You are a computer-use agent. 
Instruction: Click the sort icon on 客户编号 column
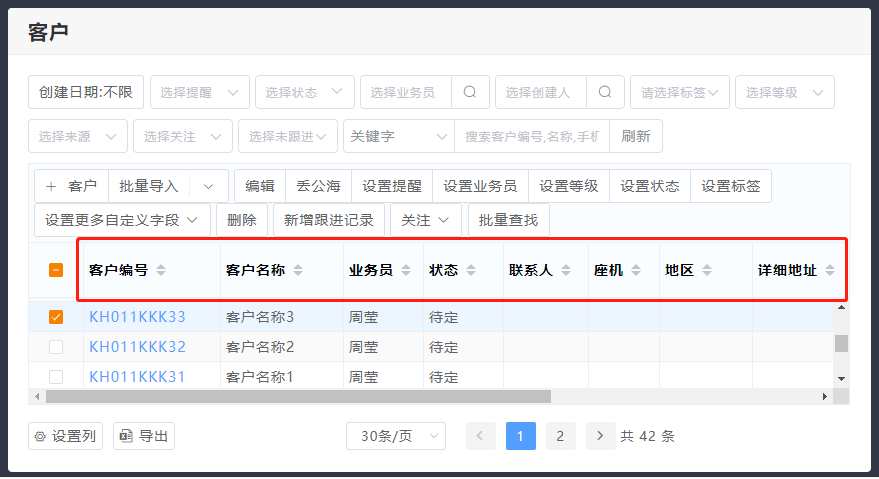[161, 270]
